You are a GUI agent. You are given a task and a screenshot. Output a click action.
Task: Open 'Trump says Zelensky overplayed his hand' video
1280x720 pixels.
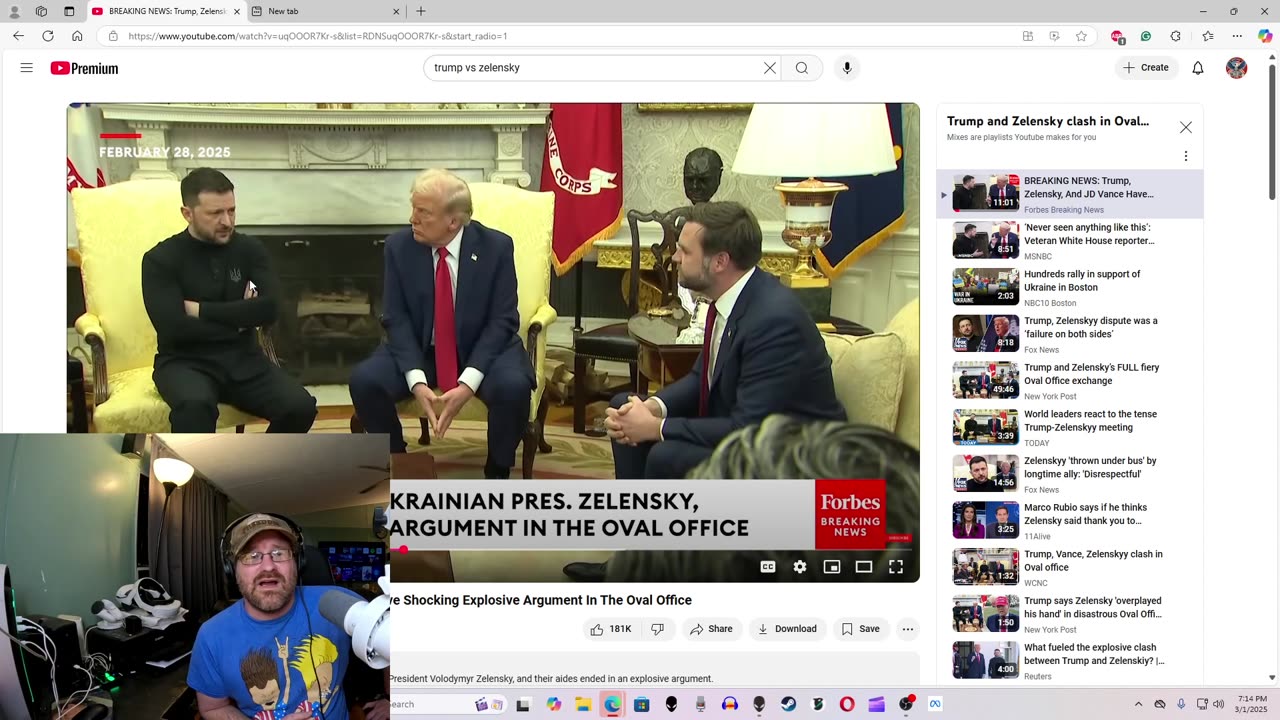pos(1070,615)
